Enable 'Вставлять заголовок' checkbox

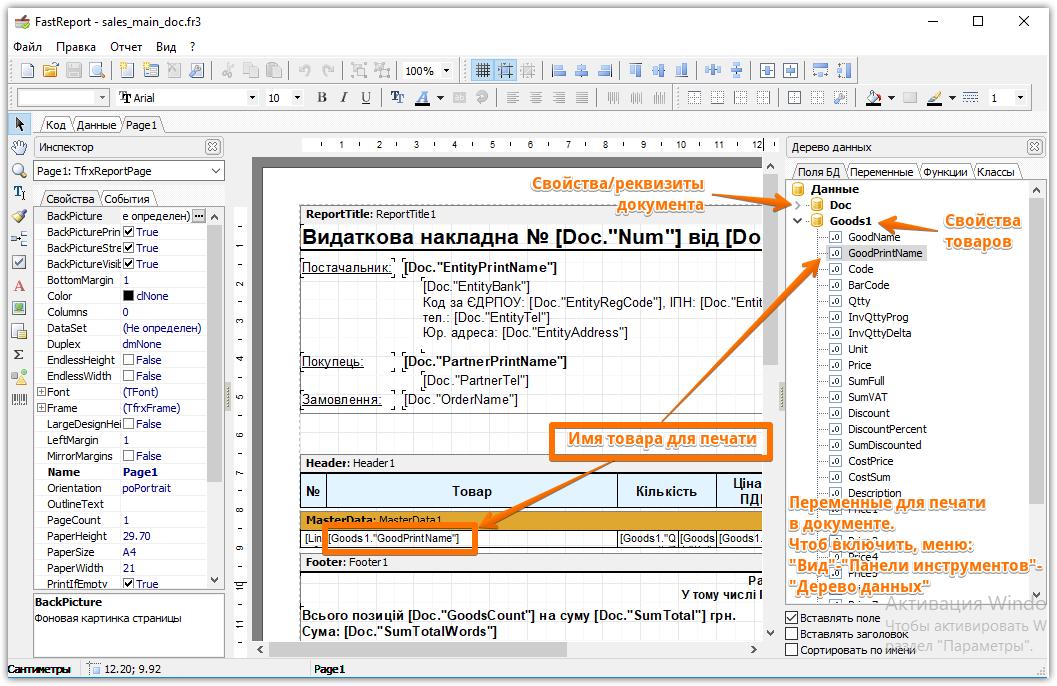coord(792,633)
